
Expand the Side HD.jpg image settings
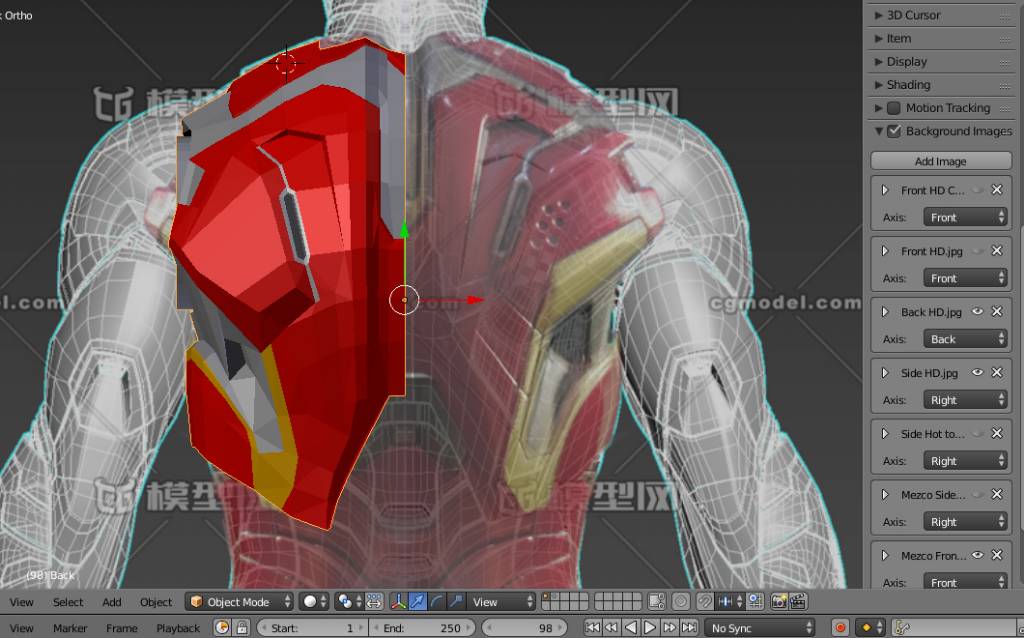point(885,372)
